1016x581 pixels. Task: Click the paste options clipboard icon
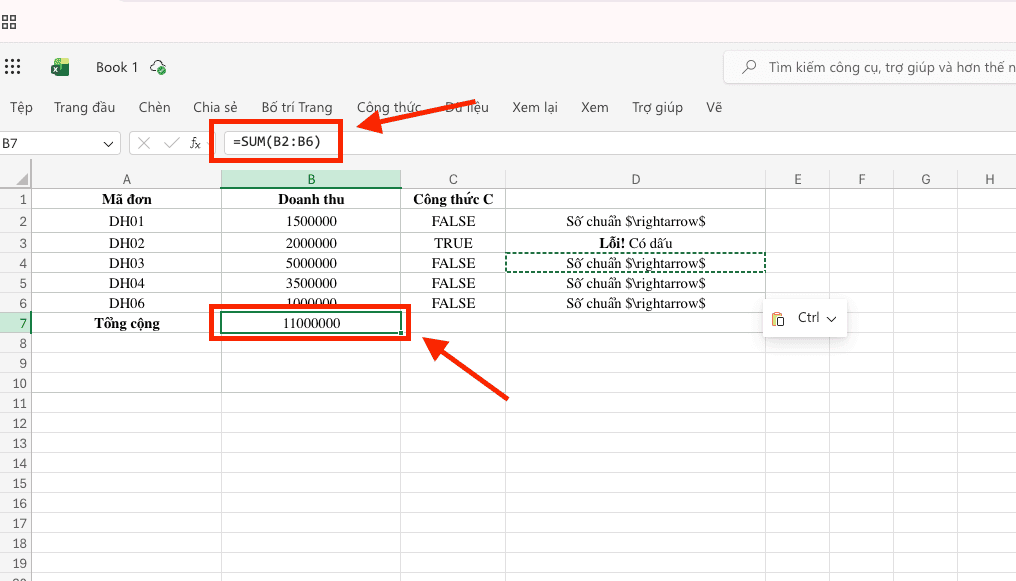[778, 319]
